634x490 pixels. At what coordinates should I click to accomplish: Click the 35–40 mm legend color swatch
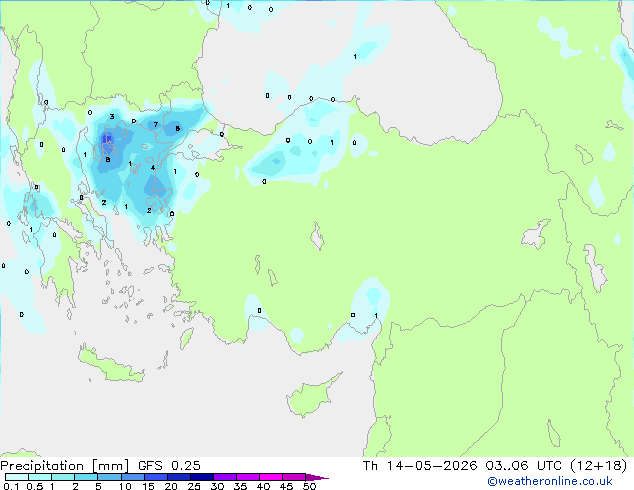pos(248,477)
